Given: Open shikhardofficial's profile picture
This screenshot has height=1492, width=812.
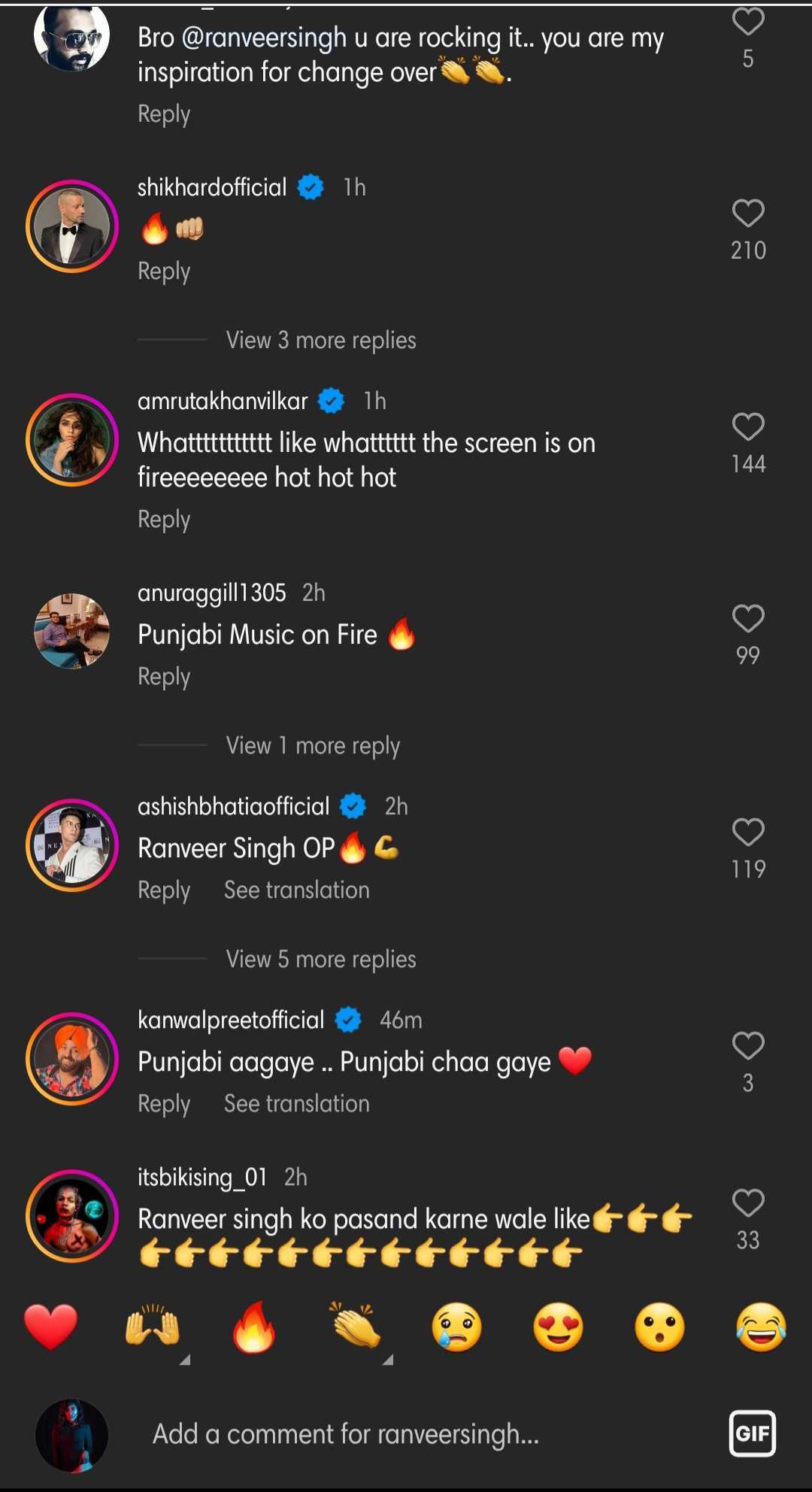Looking at the screenshot, I should point(72,226).
